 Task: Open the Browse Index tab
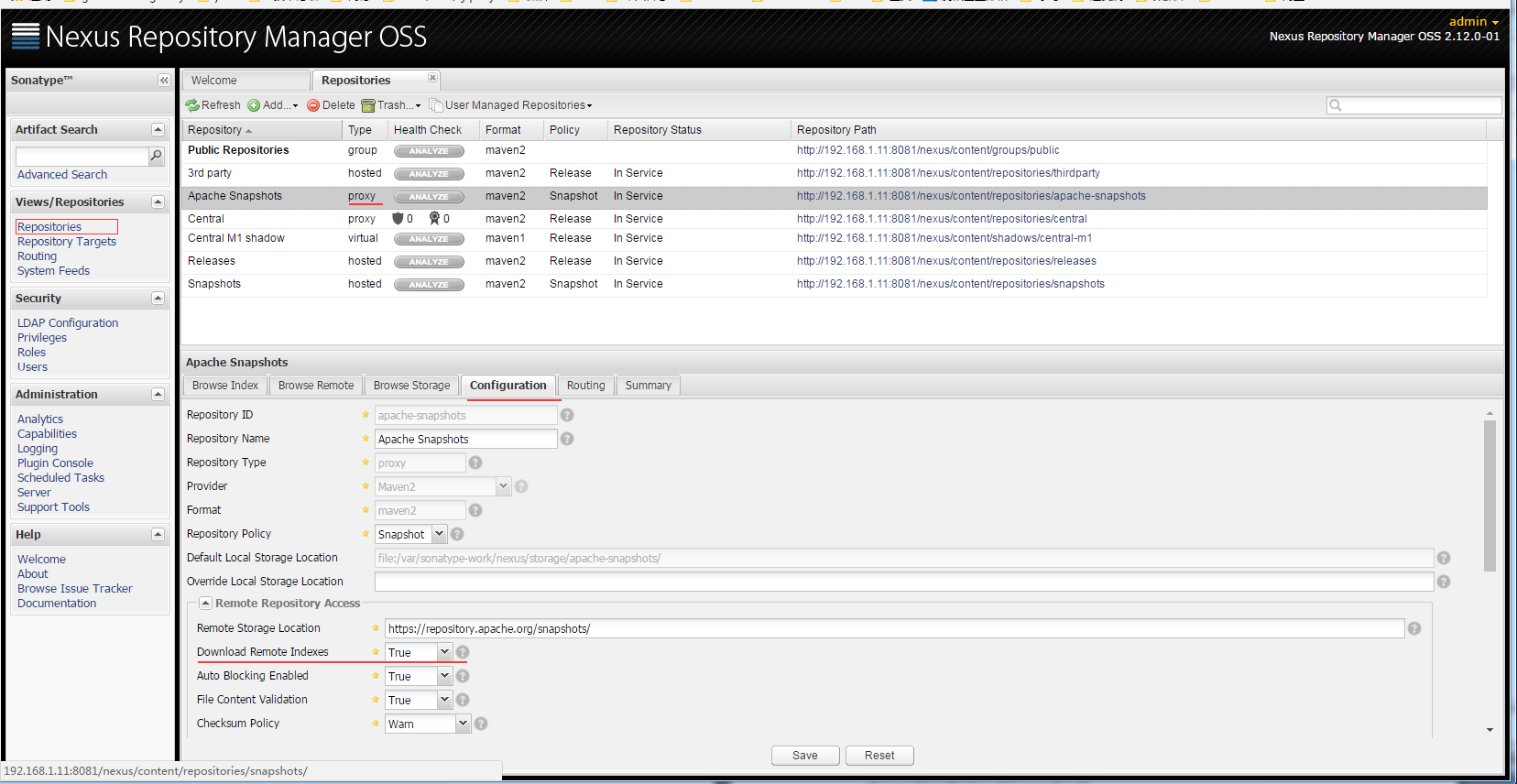coord(225,386)
